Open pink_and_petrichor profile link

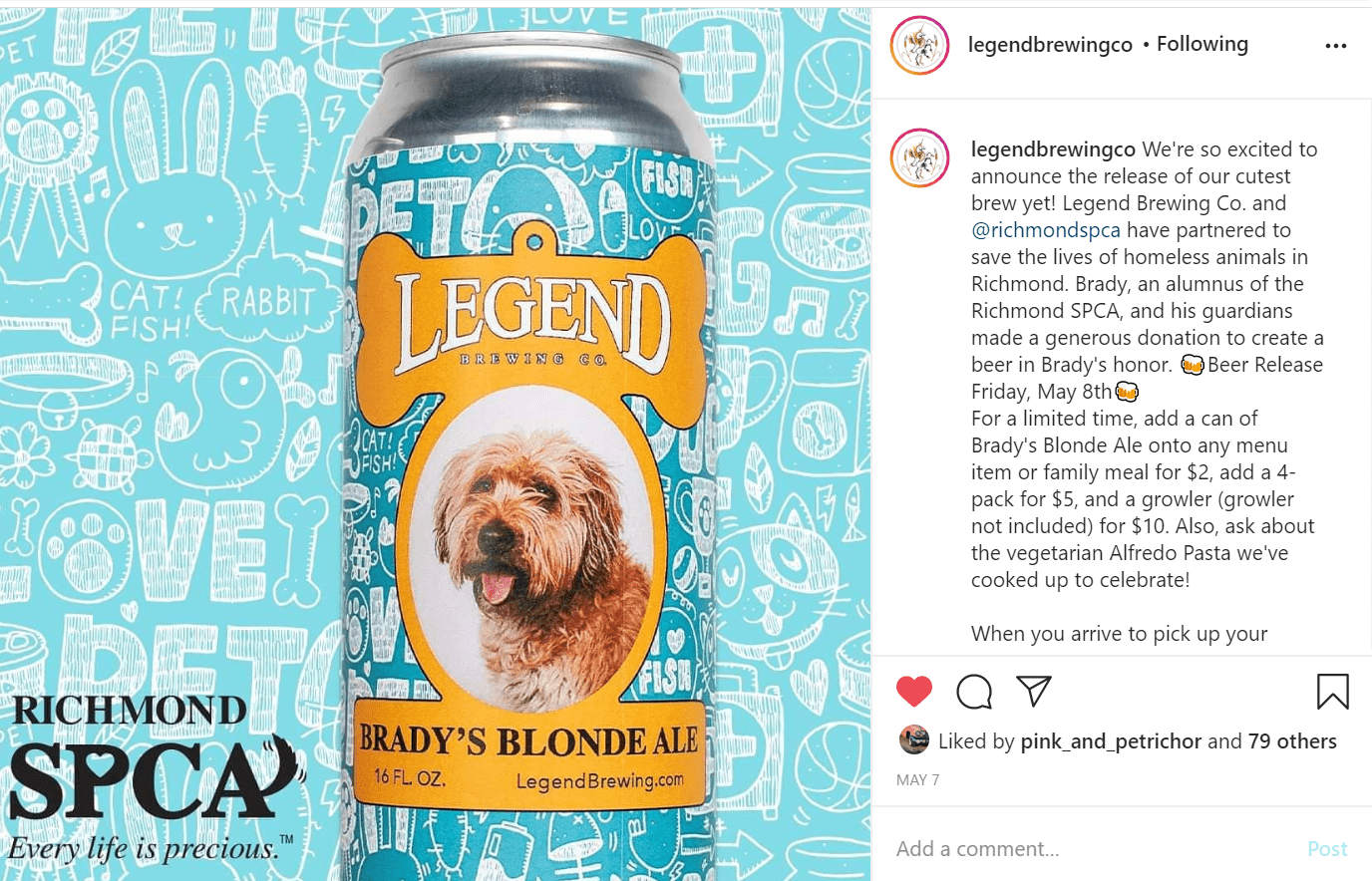coord(1111,741)
